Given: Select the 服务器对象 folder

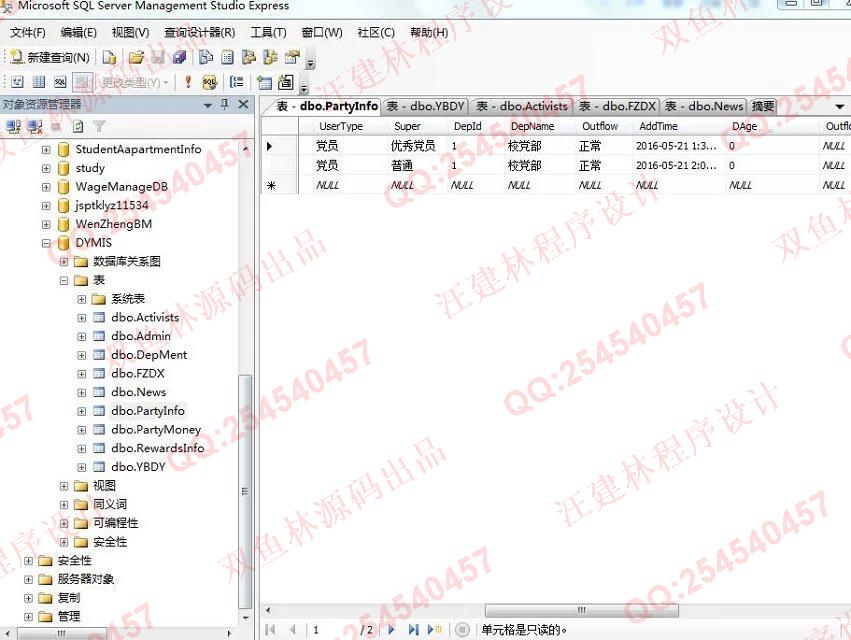Looking at the screenshot, I should click(86, 579).
